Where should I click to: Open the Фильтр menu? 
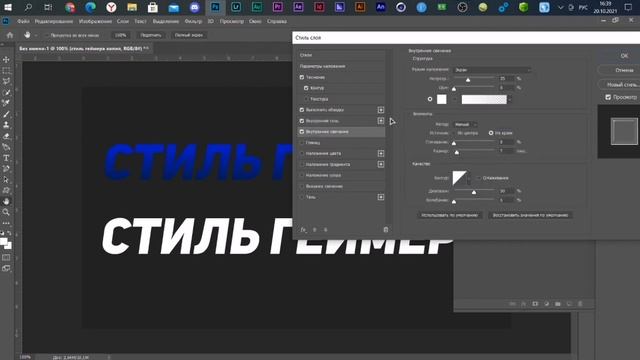point(193,21)
